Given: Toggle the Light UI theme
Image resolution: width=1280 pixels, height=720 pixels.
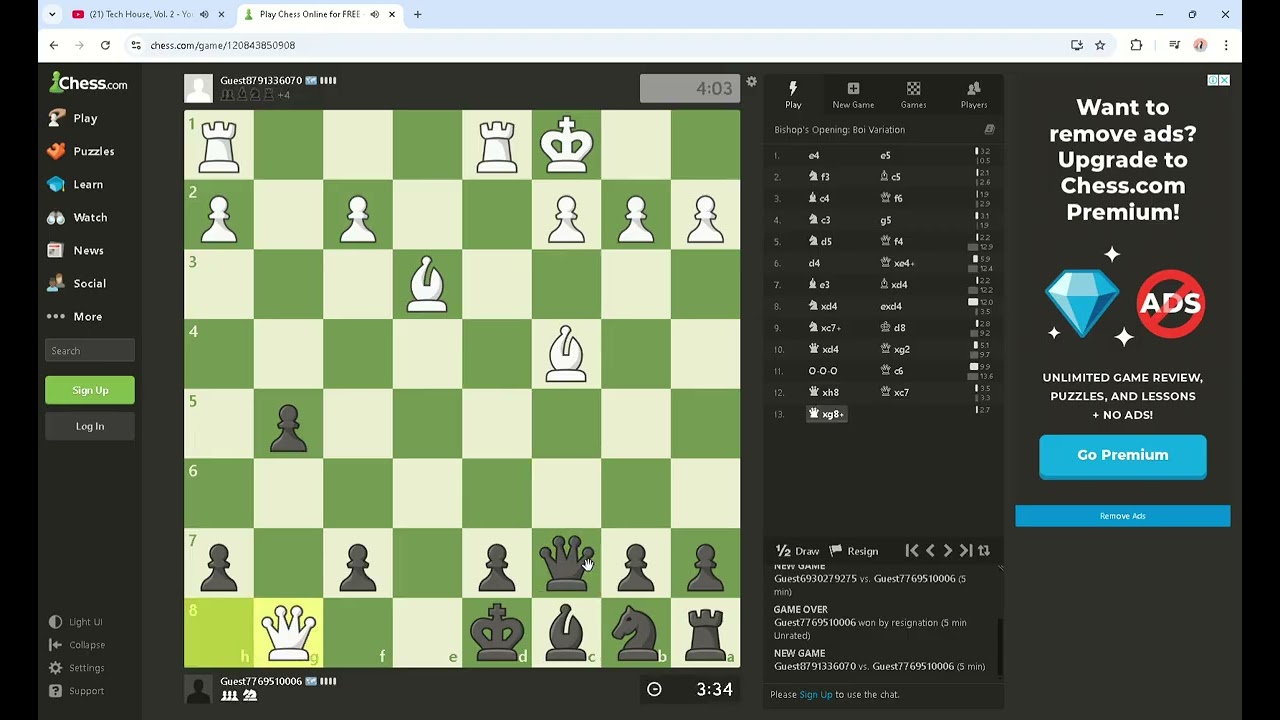Looking at the screenshot, I should click(x=76, y=622).
